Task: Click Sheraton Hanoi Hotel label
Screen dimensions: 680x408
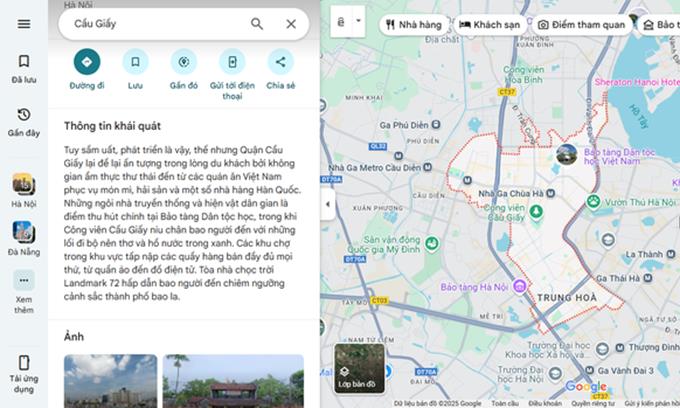Action: pyautogui.click(x=637, y=82)
